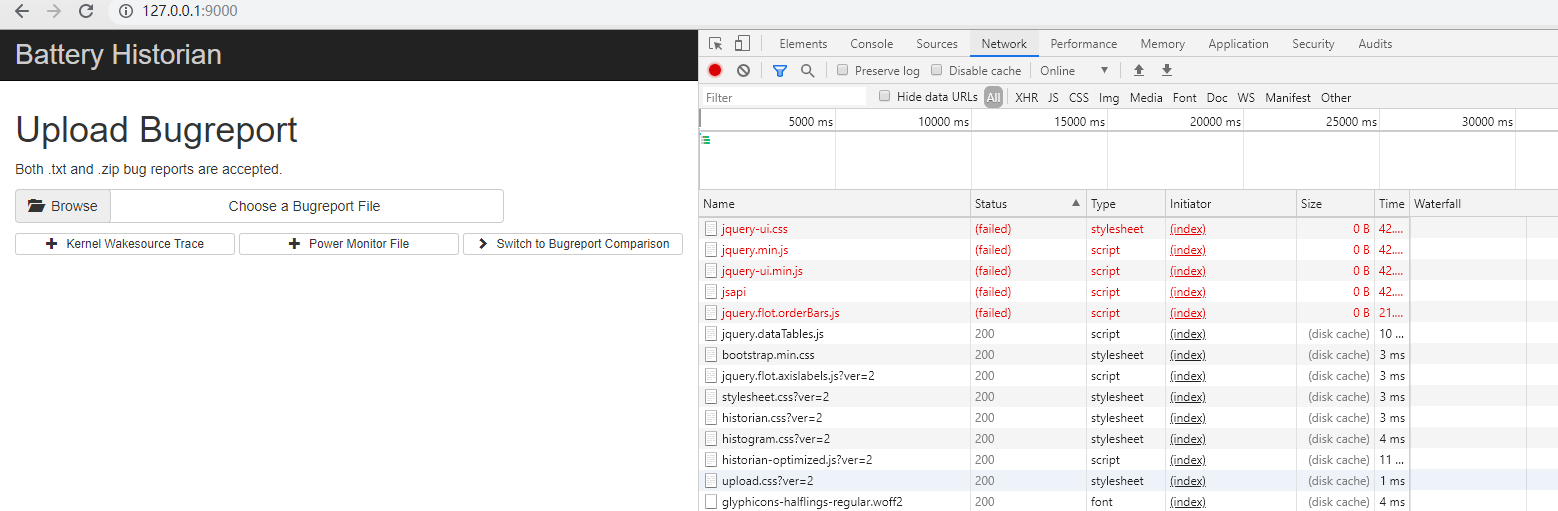Click the file icon of the jquery-ui.css row

[711, 229]
